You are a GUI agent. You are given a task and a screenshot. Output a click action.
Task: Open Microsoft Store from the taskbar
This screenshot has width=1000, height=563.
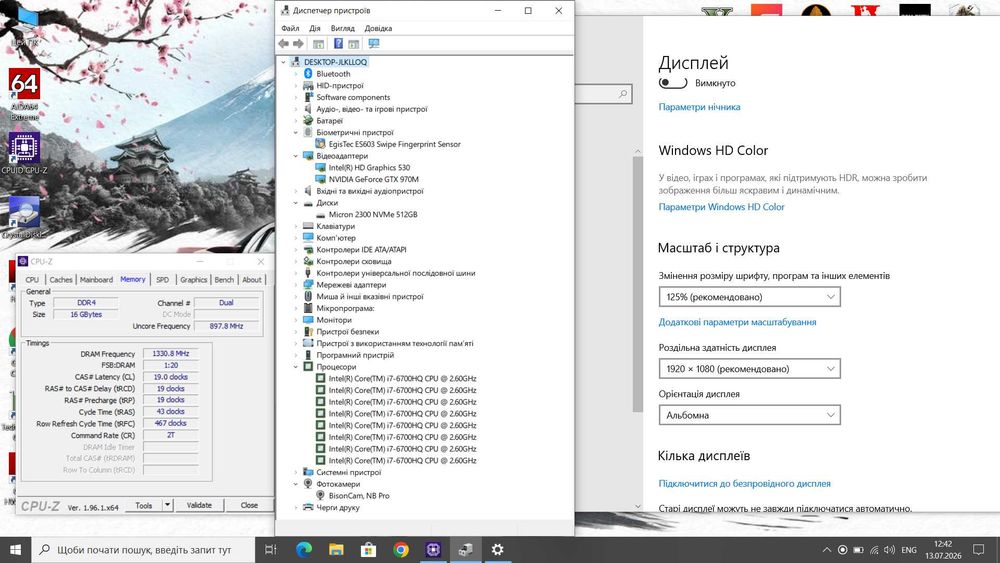coord(369,550)
